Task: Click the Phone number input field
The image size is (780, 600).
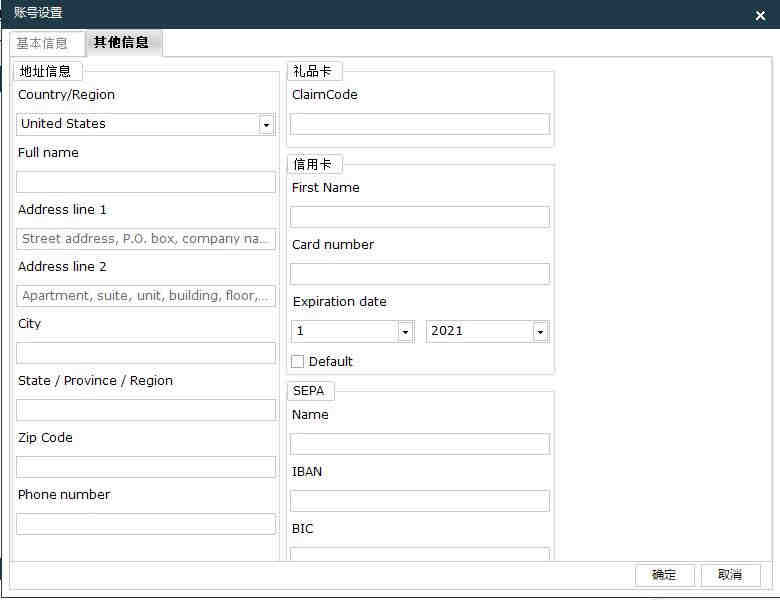Action: click(x=146, y=524)
